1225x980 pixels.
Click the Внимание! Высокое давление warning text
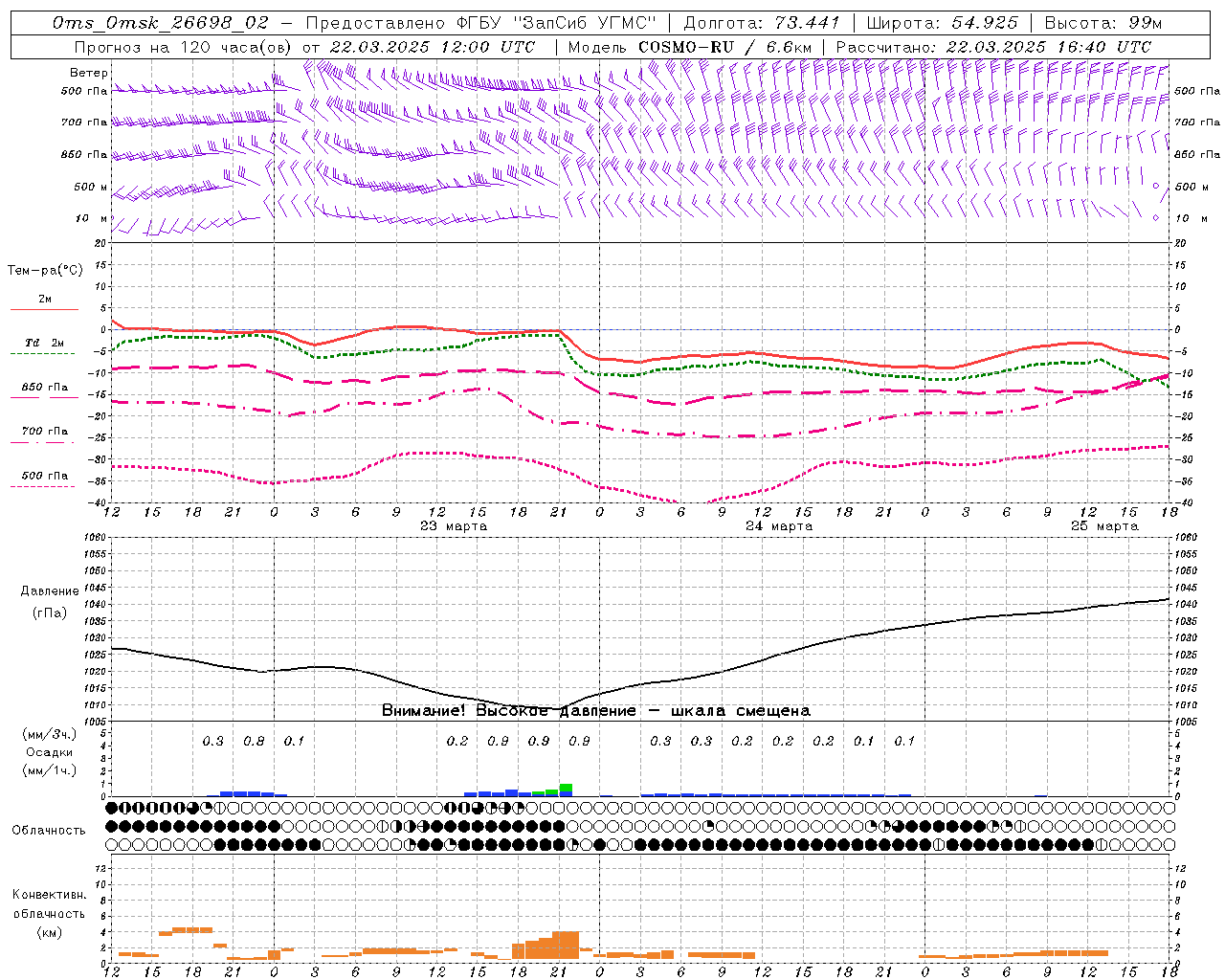pyautogui.click(x=595, y=710)
